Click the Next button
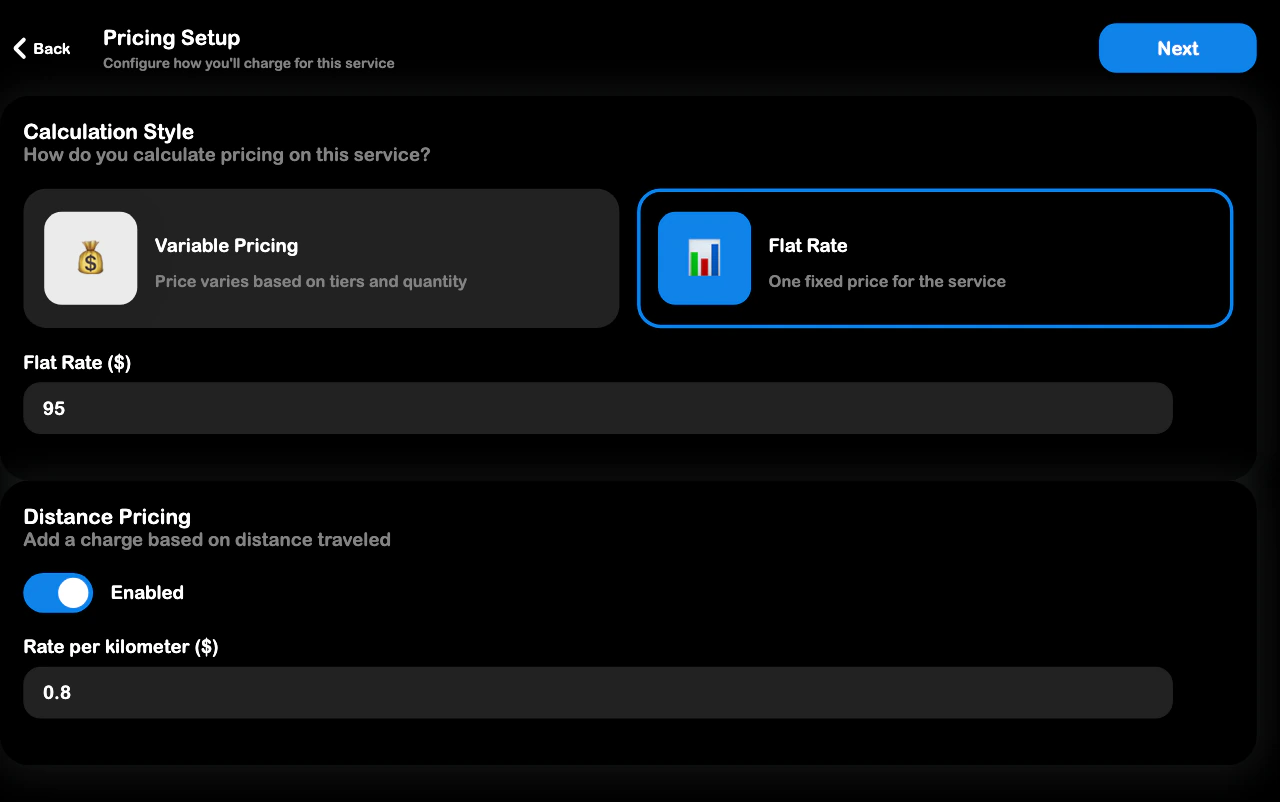The image size is (1280, 802). point(1177,48)
